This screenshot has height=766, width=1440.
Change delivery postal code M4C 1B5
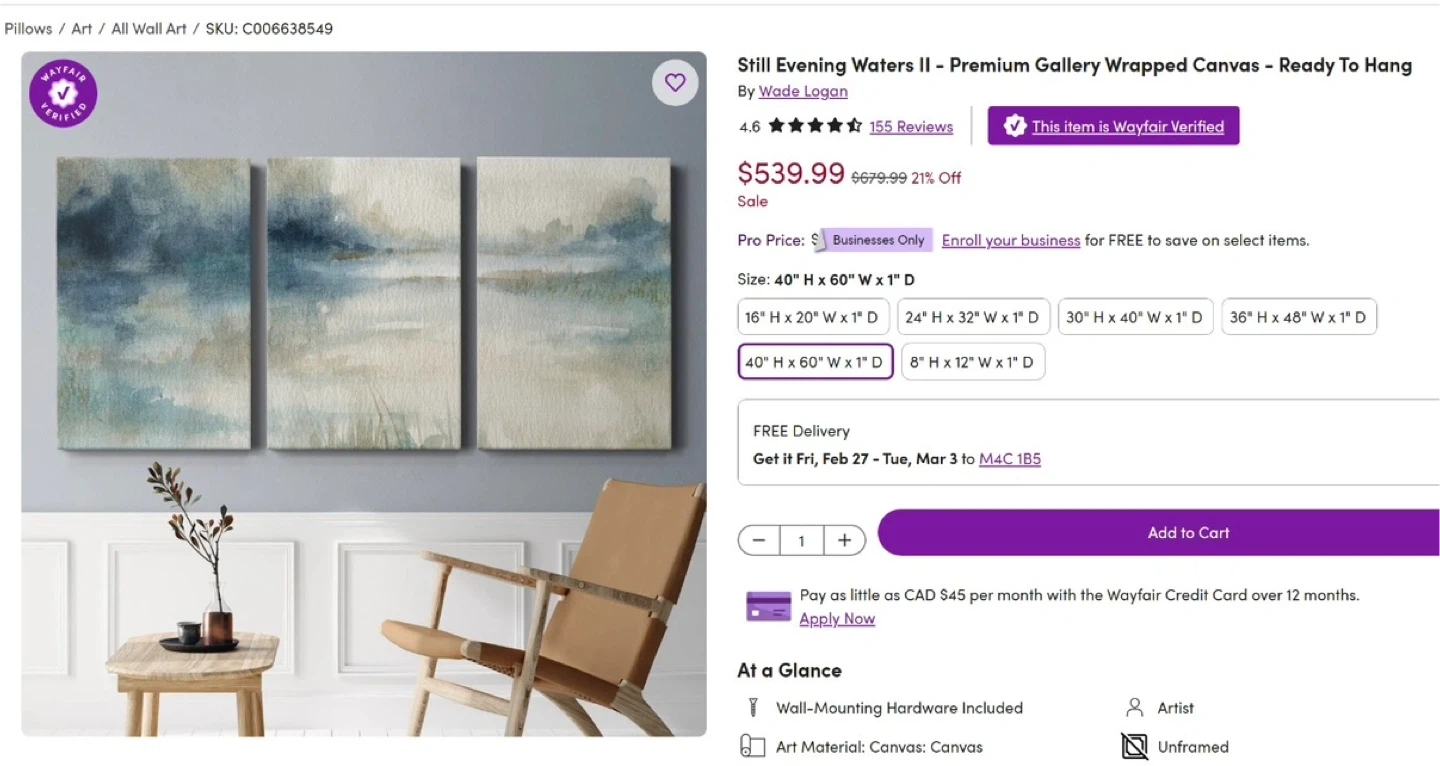click(x=1009, y=459)
